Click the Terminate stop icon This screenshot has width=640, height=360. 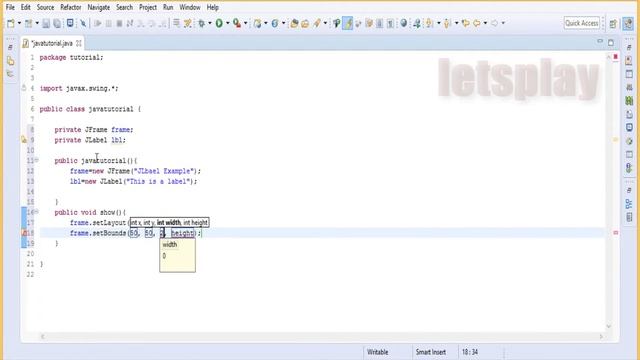pos(119,23)
